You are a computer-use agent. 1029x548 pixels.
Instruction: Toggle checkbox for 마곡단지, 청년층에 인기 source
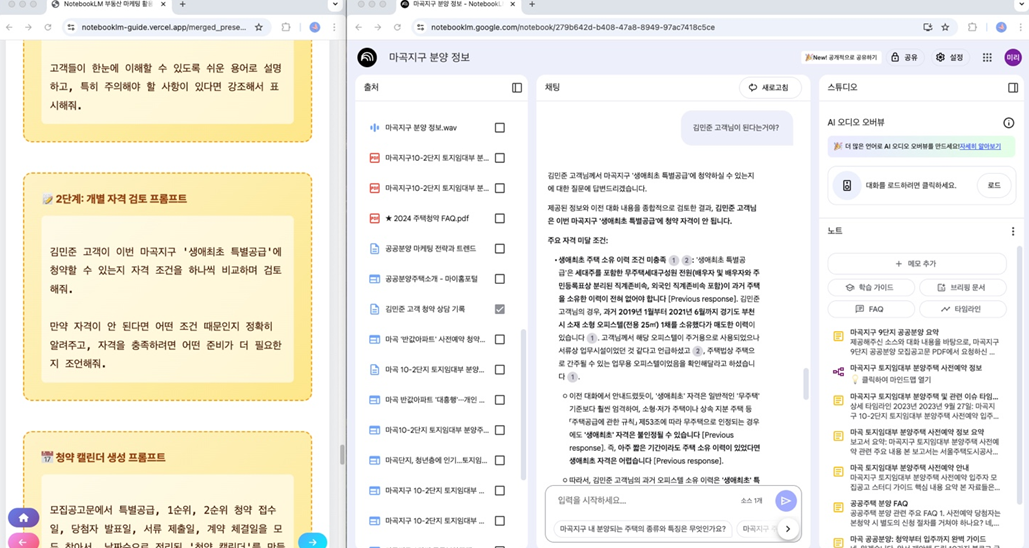point(499,460)
